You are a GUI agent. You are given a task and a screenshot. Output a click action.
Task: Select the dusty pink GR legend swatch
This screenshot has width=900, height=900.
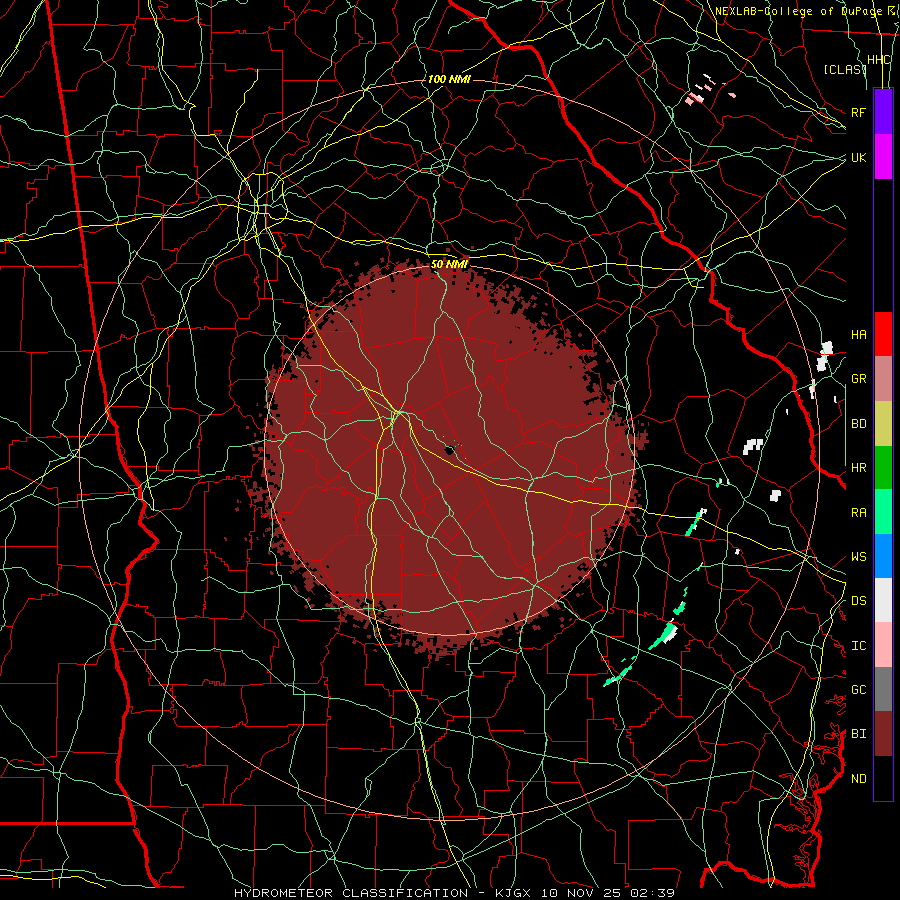pyautogui.click(x=883, y=379)
